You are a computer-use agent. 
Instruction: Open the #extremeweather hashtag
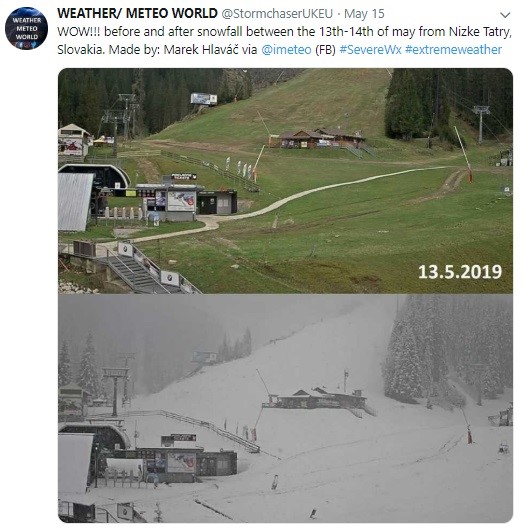click(x=453, y=50)
